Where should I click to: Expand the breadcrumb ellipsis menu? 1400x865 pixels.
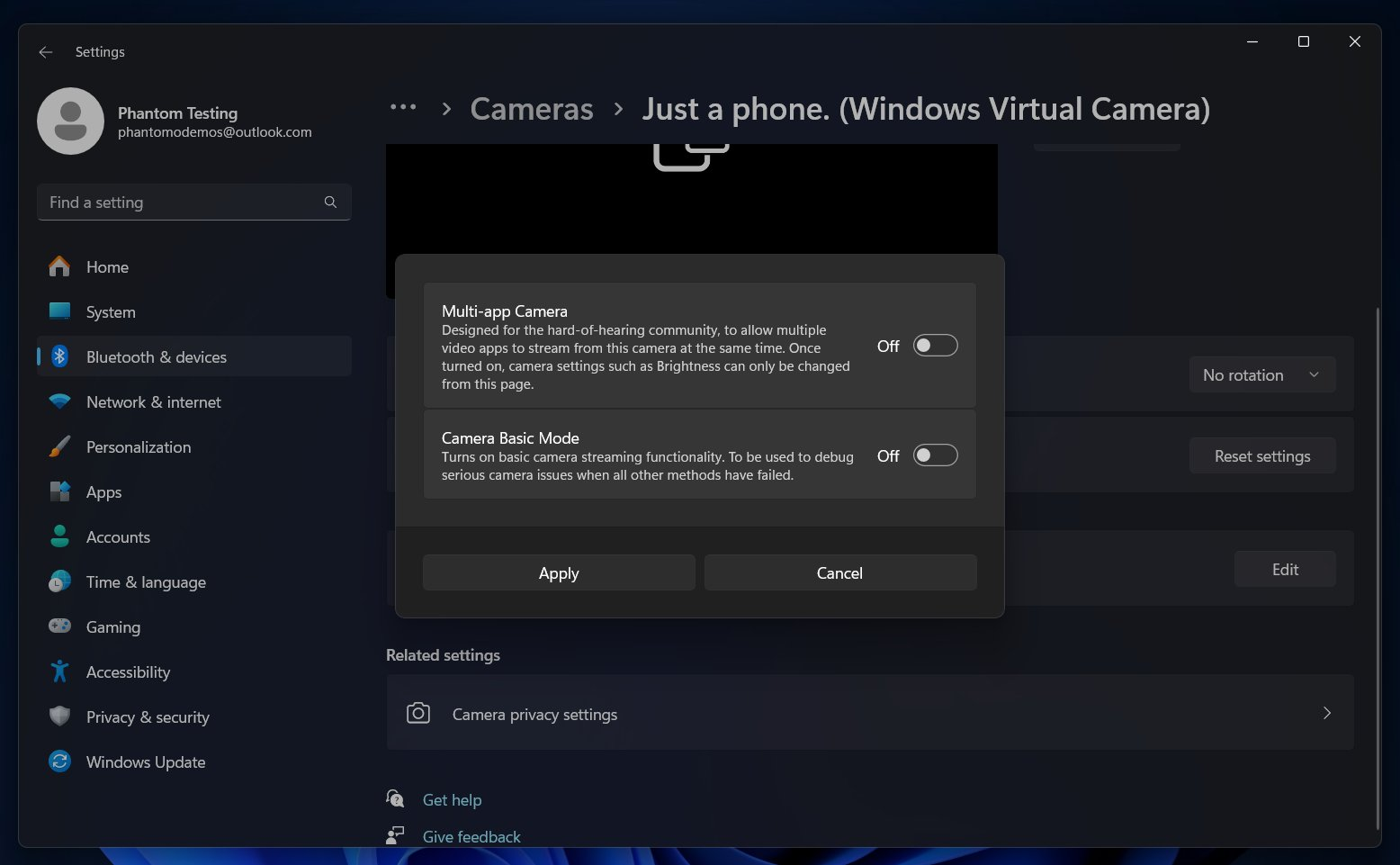[403, 107]
